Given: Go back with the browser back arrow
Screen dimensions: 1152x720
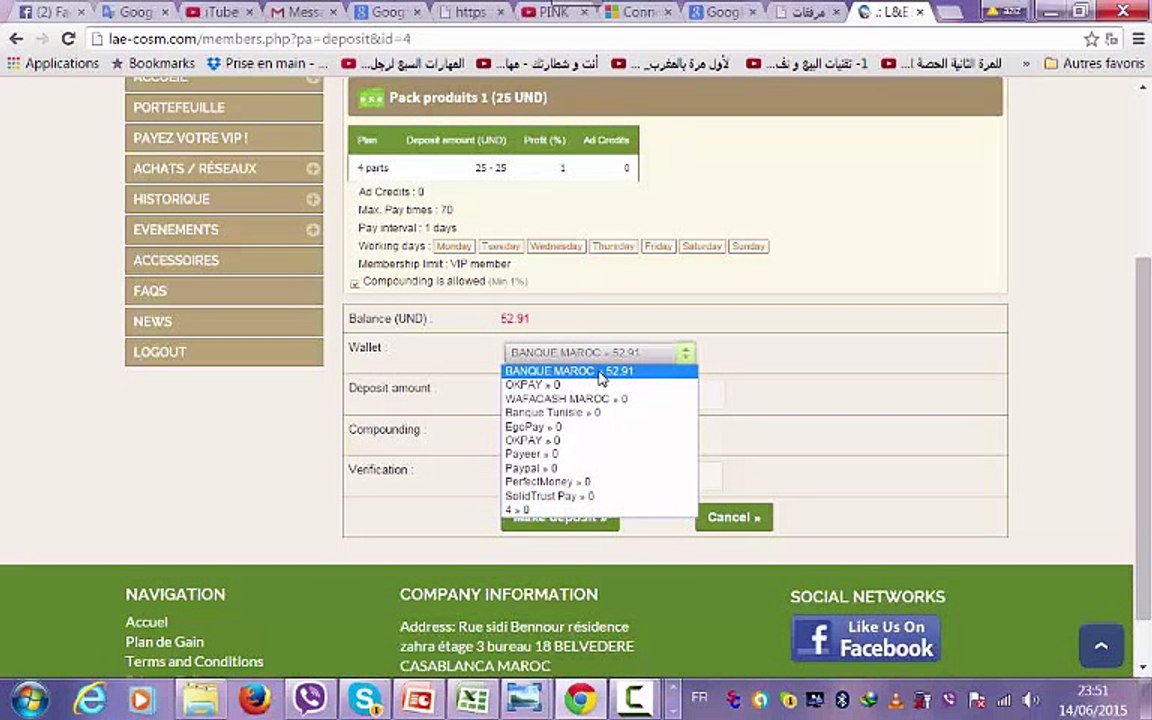Looking at the screenshot, I should [x=16, y=39].
